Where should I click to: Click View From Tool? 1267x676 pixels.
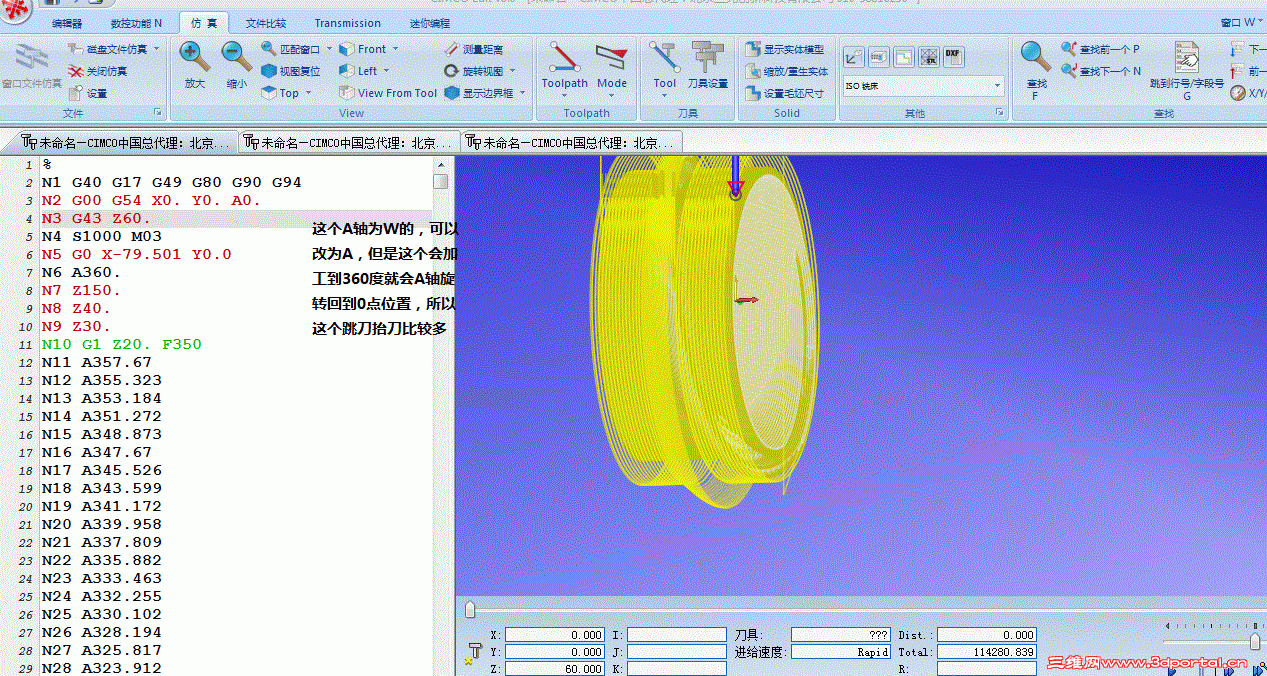click(x=388, y=93)
